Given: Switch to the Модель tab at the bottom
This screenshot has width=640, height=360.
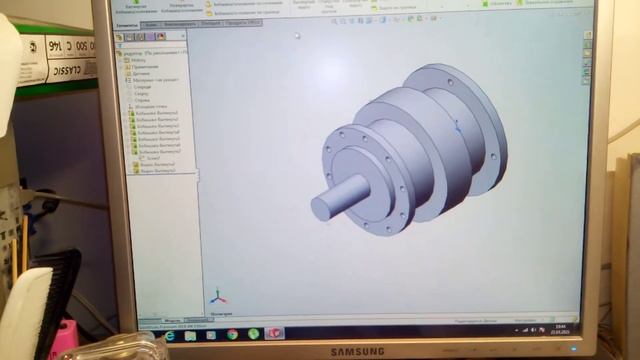Looking at the screenshot, I should point(172,320).
